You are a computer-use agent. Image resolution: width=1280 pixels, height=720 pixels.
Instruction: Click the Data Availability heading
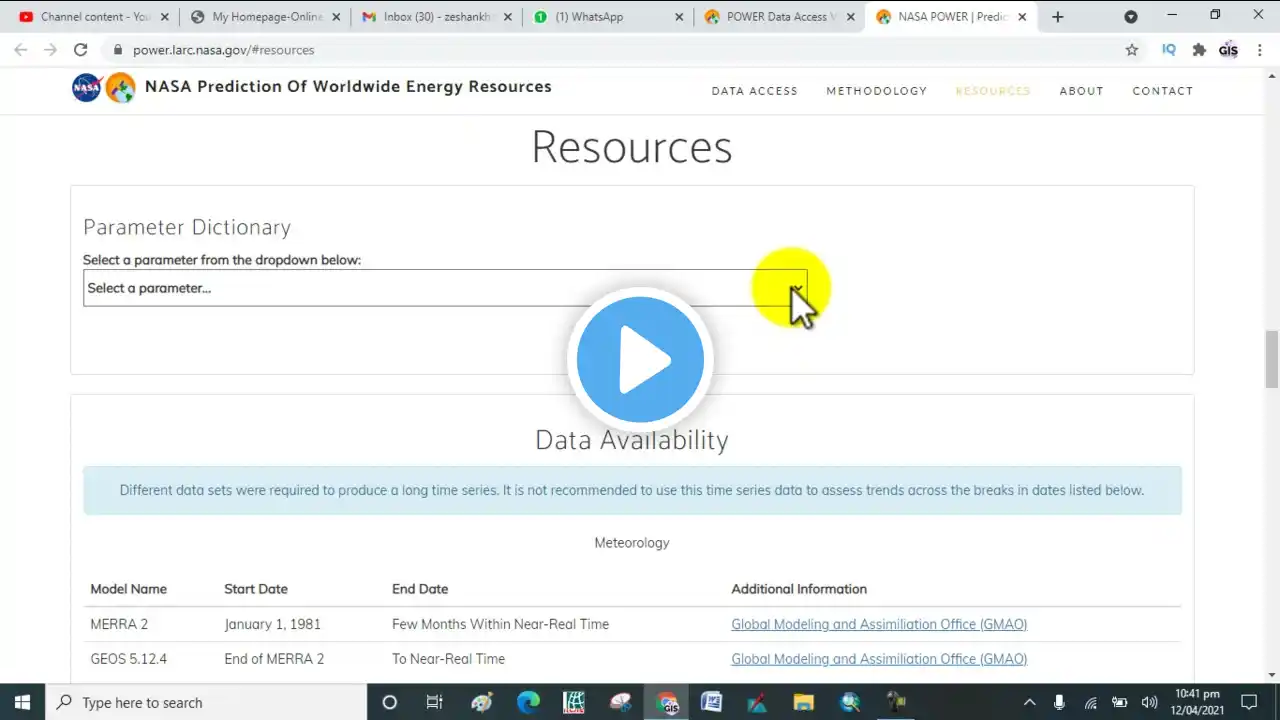tap(632, 440)
